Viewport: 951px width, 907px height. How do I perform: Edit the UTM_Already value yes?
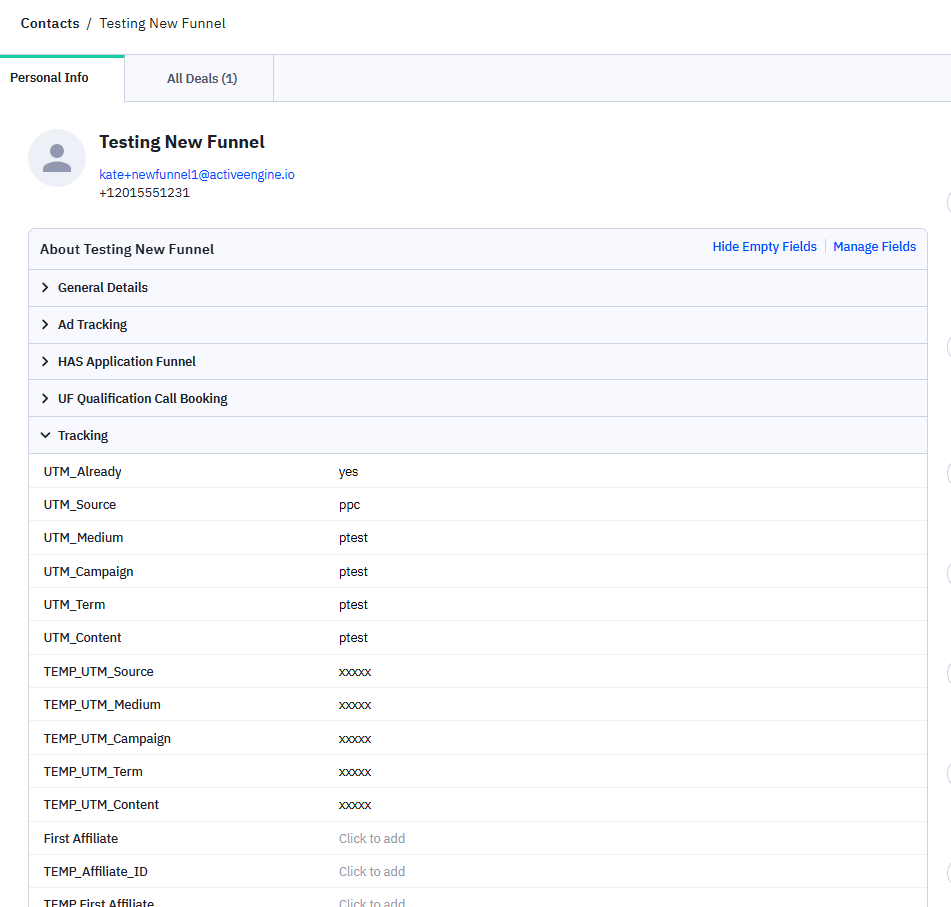tap(348, 471)
